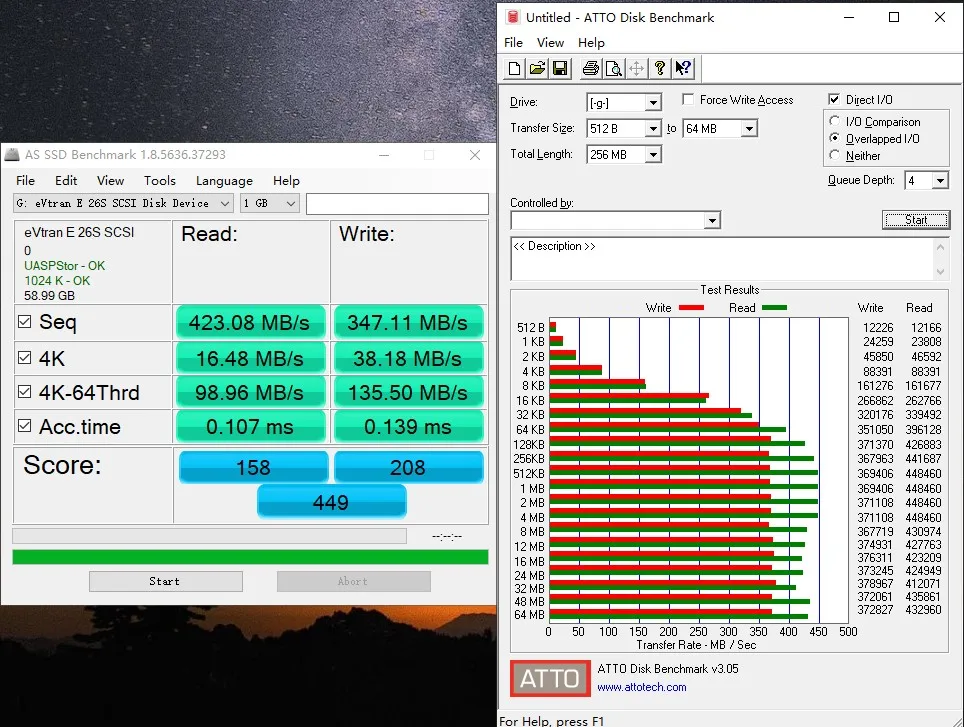Click the green Read legend swatch
The image size is (964, 727).
pos(774,308)
